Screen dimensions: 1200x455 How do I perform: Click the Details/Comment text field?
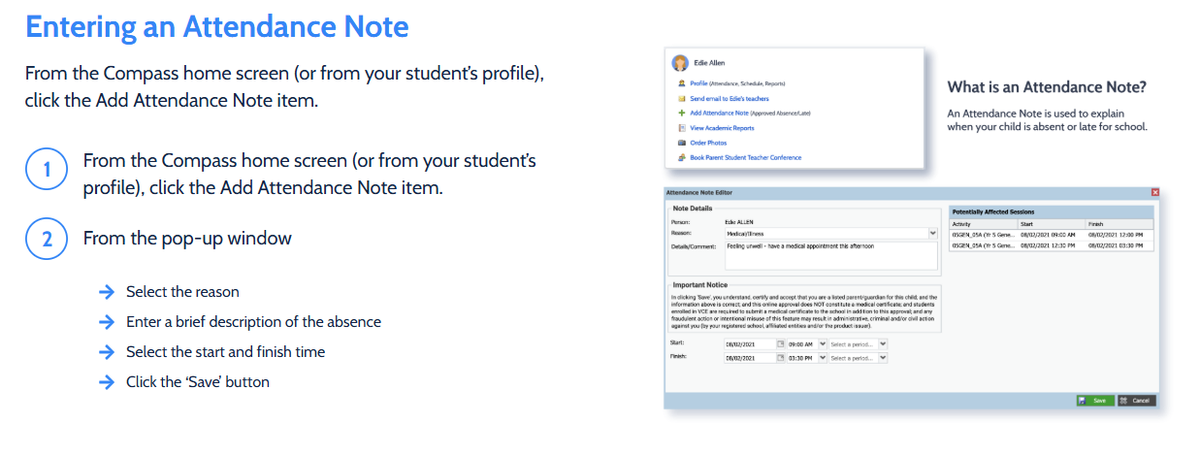point(828,254)
